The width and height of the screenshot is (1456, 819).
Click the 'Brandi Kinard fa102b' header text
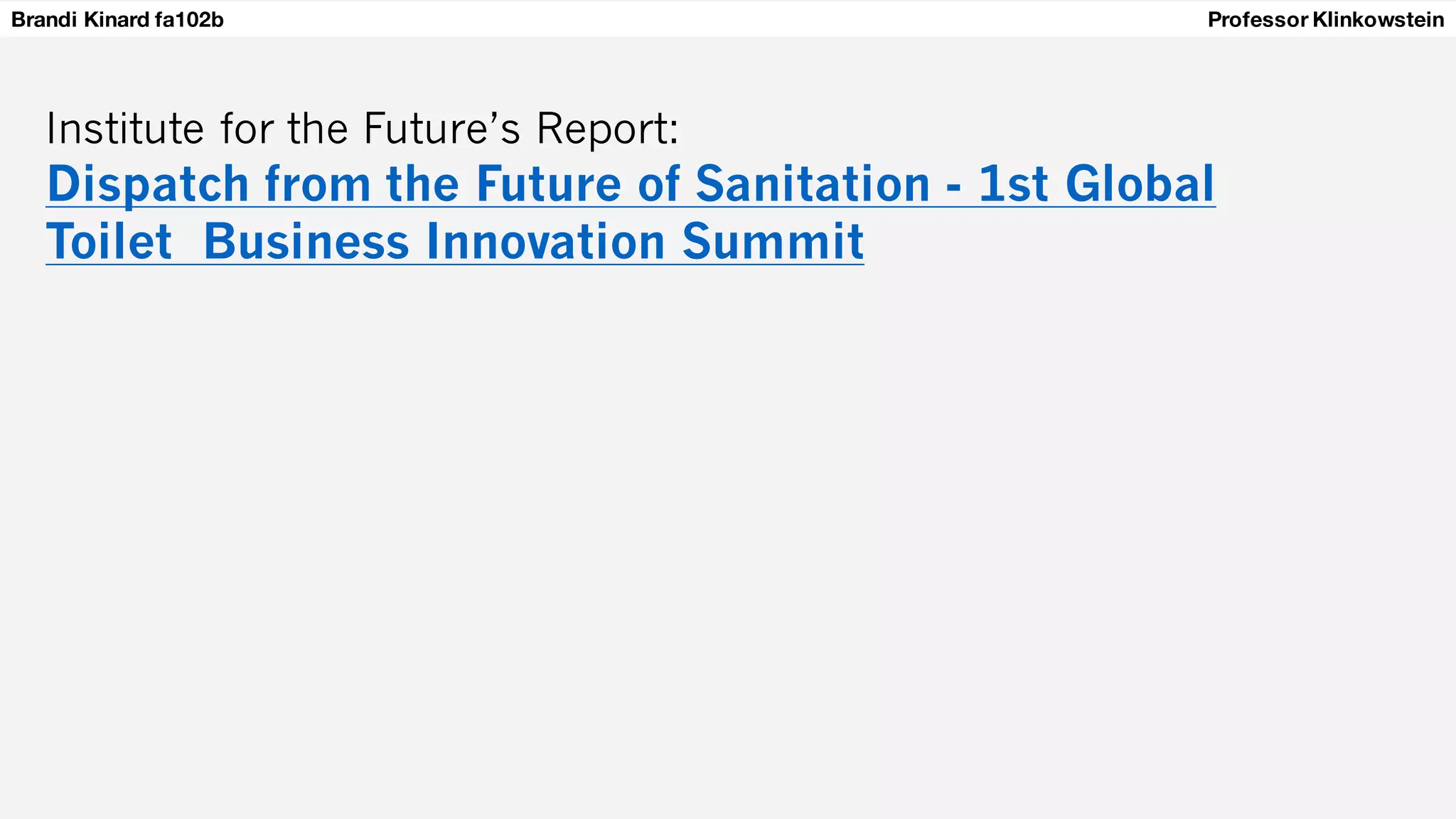click(x=117, y=20)
